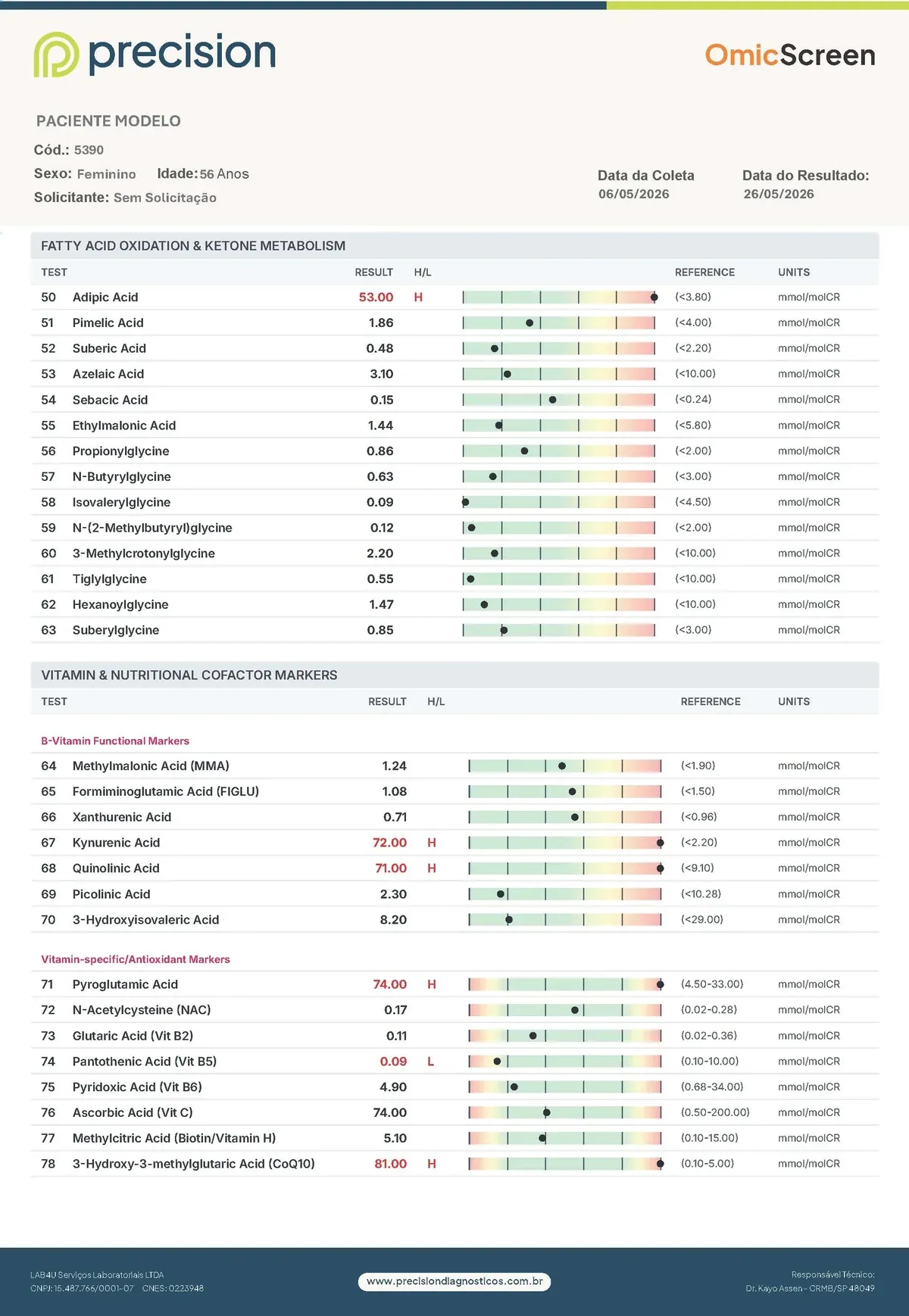This screenshot has height=1316, width=909.
Task: Select the 'VITAMIN & NUTRITIONAL COFACTOR MARKERS' section header
Action: 189,675
